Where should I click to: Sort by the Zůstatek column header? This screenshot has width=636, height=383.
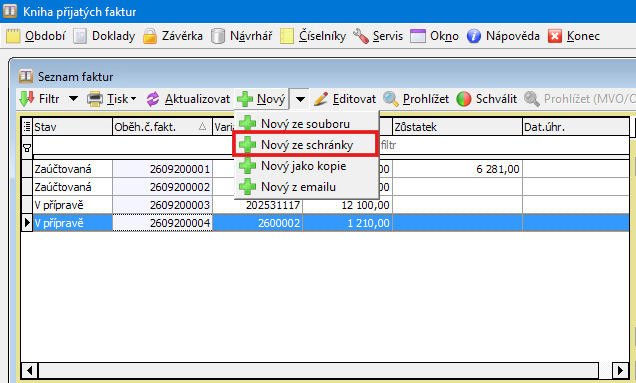click(457, 127)
